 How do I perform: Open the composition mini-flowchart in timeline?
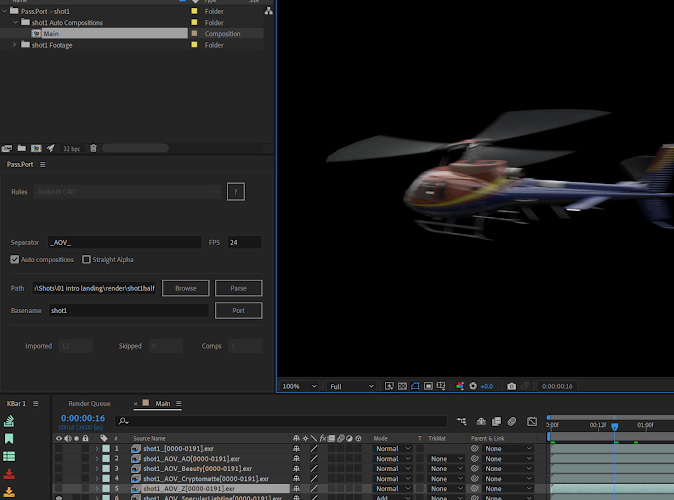click(462, 421)
